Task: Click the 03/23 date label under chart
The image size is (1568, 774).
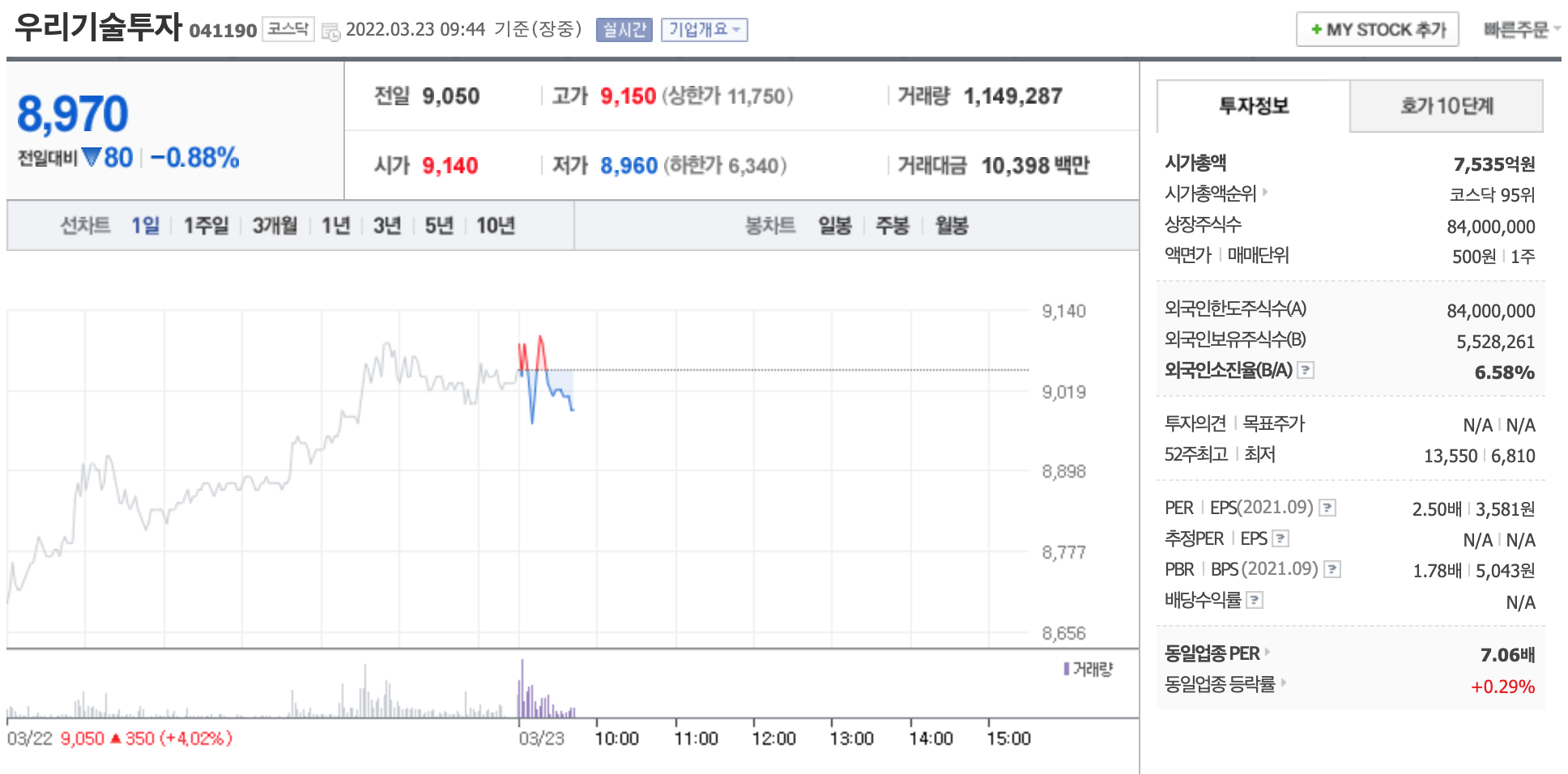Action: [x=542, y=738]
